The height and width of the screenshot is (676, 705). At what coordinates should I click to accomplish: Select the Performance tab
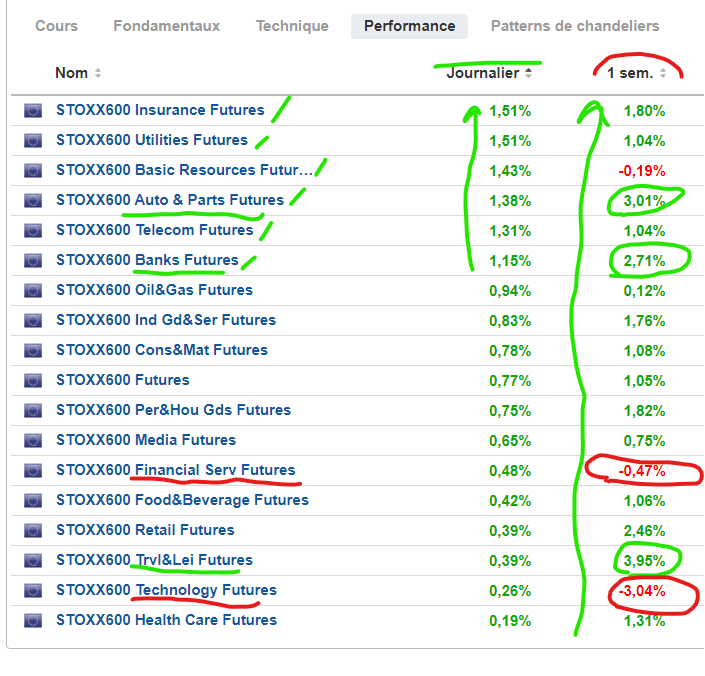(409, 26)
